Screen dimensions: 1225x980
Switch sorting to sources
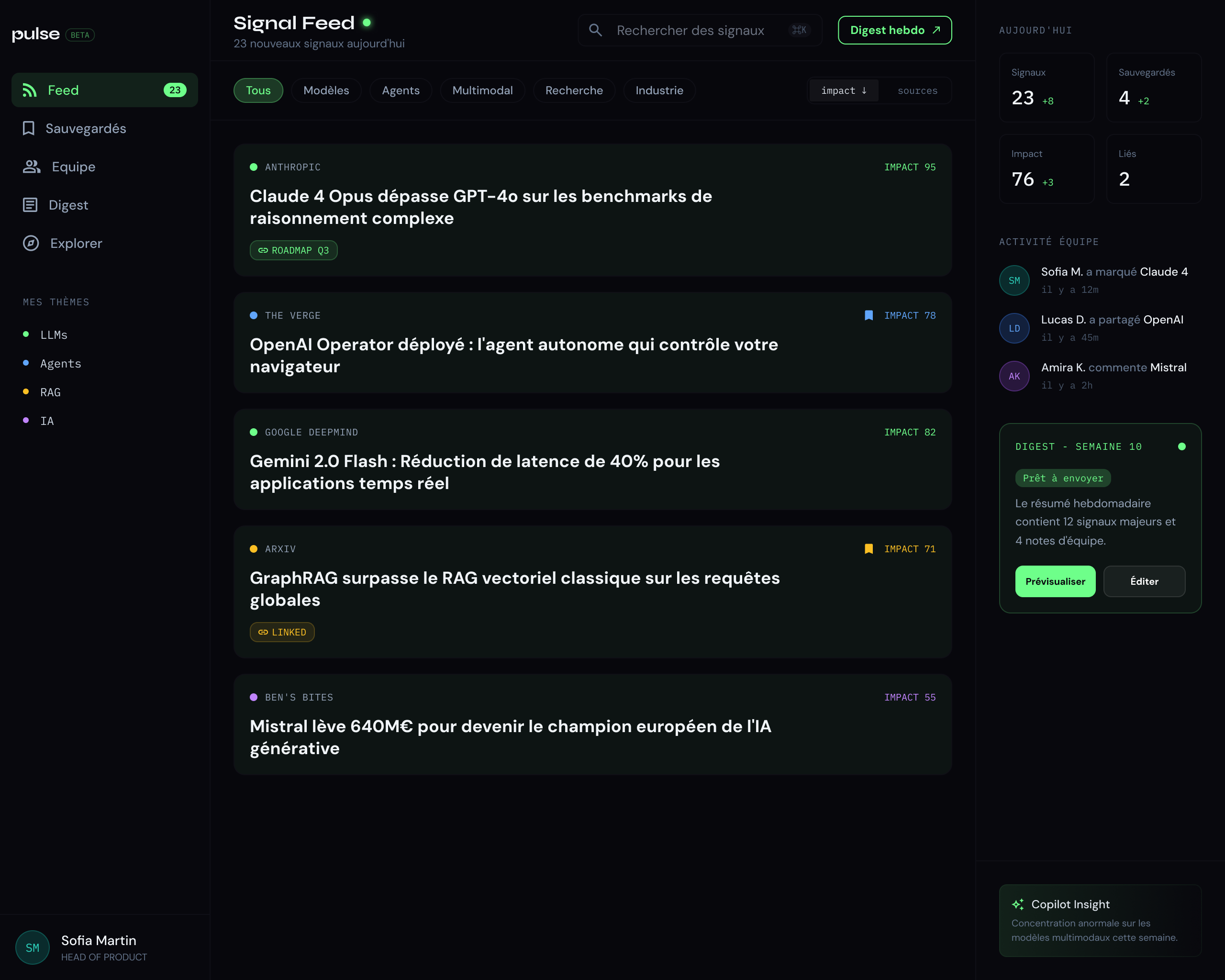[918, 90]
